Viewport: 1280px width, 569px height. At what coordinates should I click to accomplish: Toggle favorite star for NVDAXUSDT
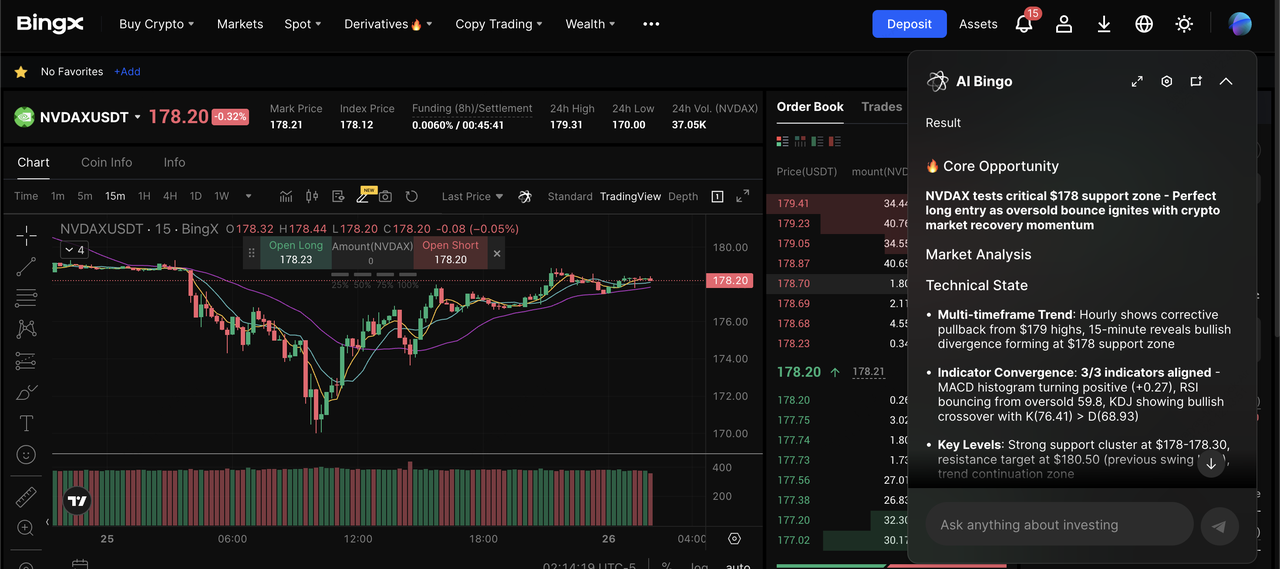click(21, 72)
